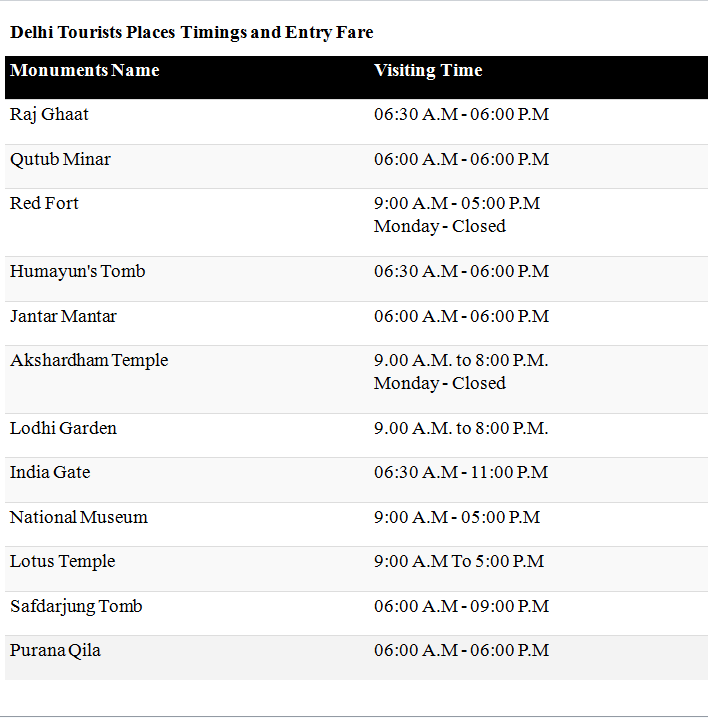The image size is (708, 718).
Task: Click the Lotus Temple monument name
Action: [x=62, y=562]
